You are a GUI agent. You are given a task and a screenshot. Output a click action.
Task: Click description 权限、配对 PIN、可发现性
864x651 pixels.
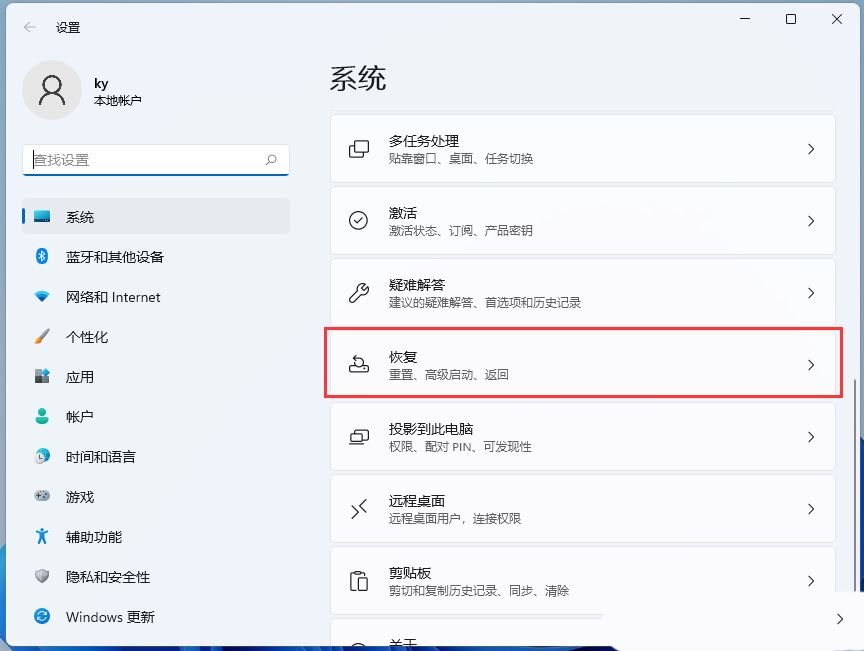point(460,446)
